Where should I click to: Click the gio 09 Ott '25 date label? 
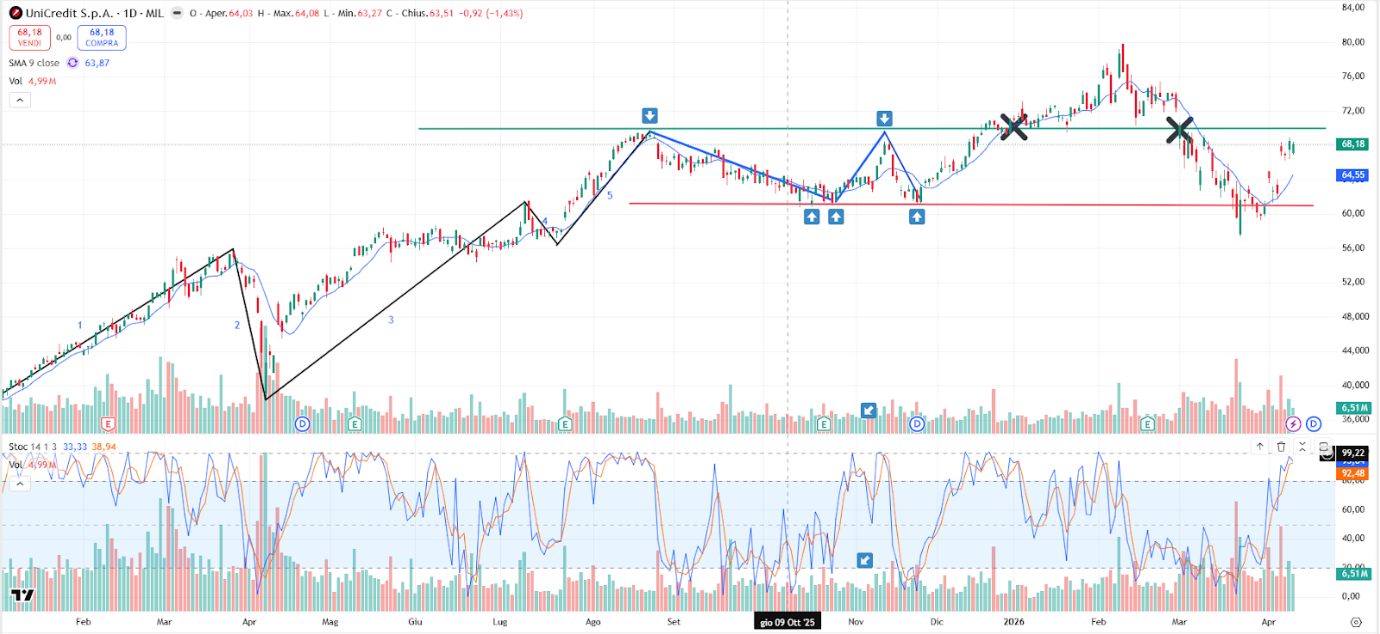pos(787,622)
